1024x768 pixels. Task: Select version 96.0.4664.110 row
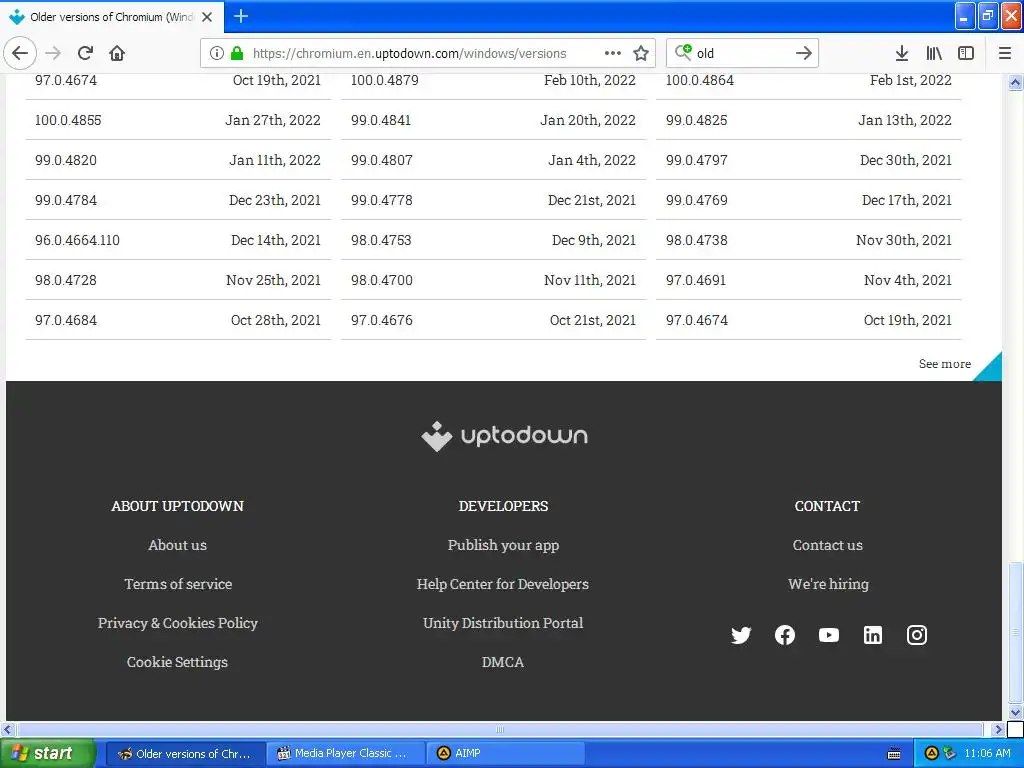coord(178,240)
